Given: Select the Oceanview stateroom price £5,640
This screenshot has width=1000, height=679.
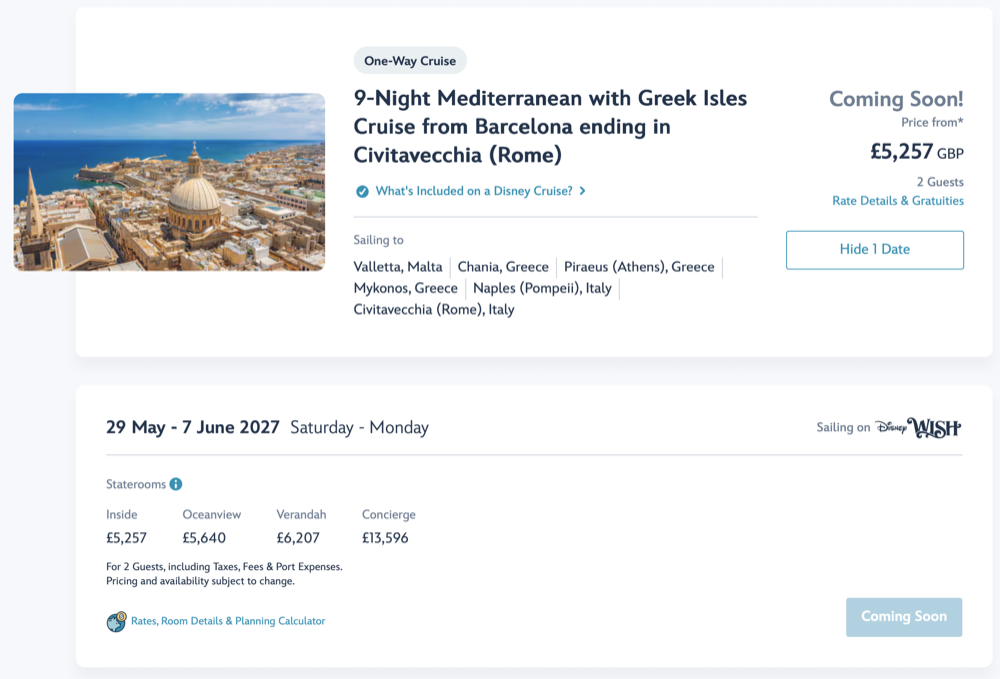Looking at the screenshot, I should 204,538.
